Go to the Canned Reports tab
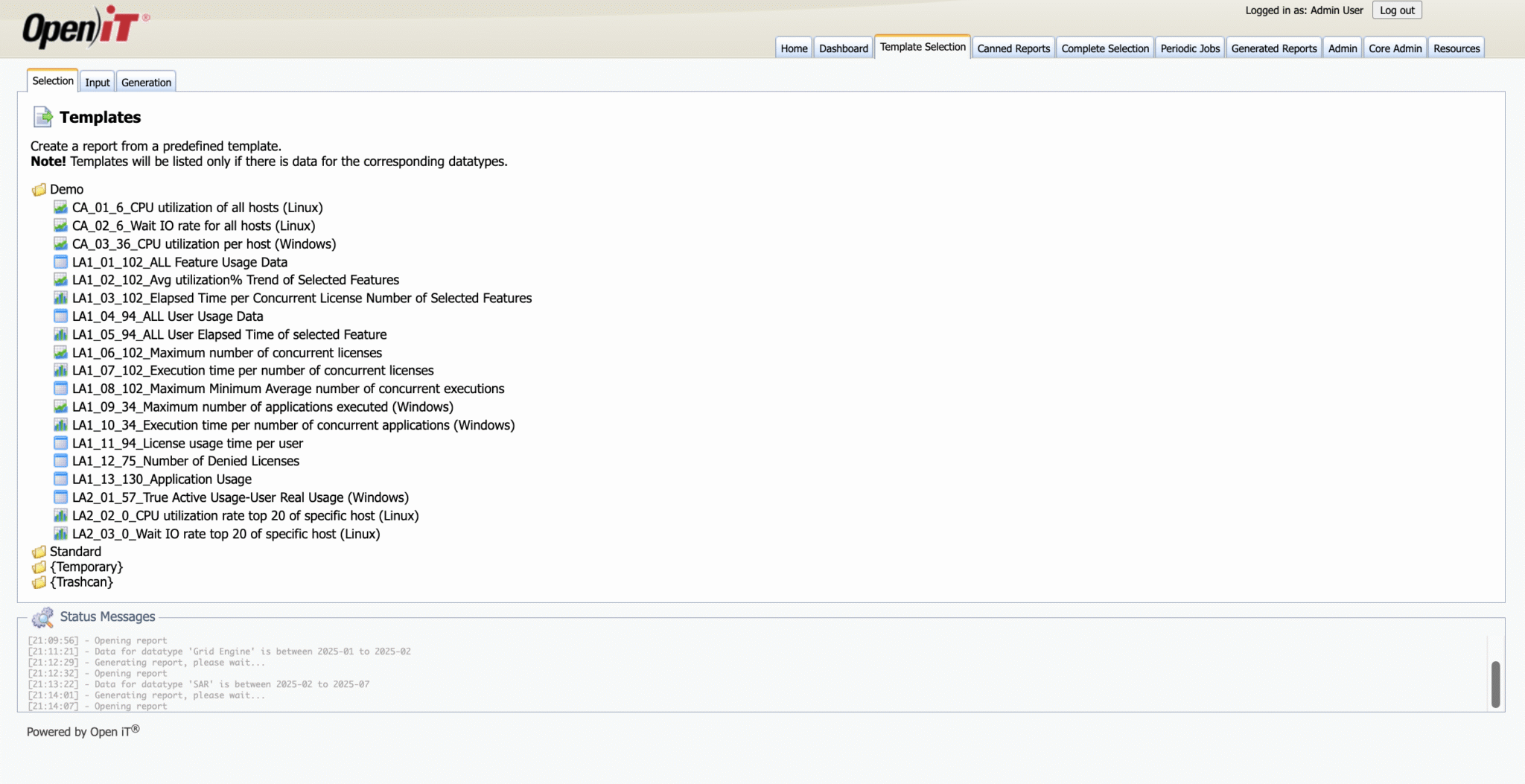The image size is (1525, 784). (1013, 48)
